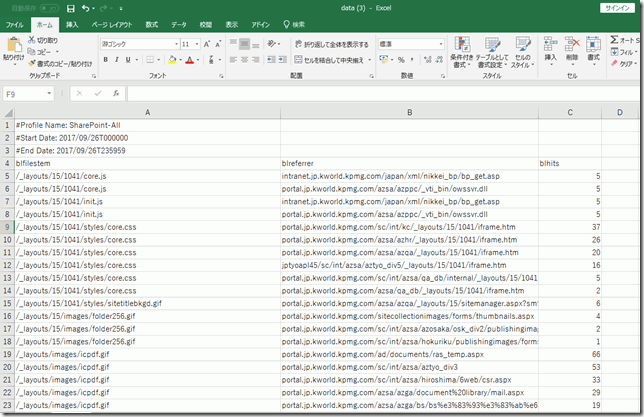The height and width of the screenshot is (417, 644).
Task: Open the number format dropdown
Action: 441,44
